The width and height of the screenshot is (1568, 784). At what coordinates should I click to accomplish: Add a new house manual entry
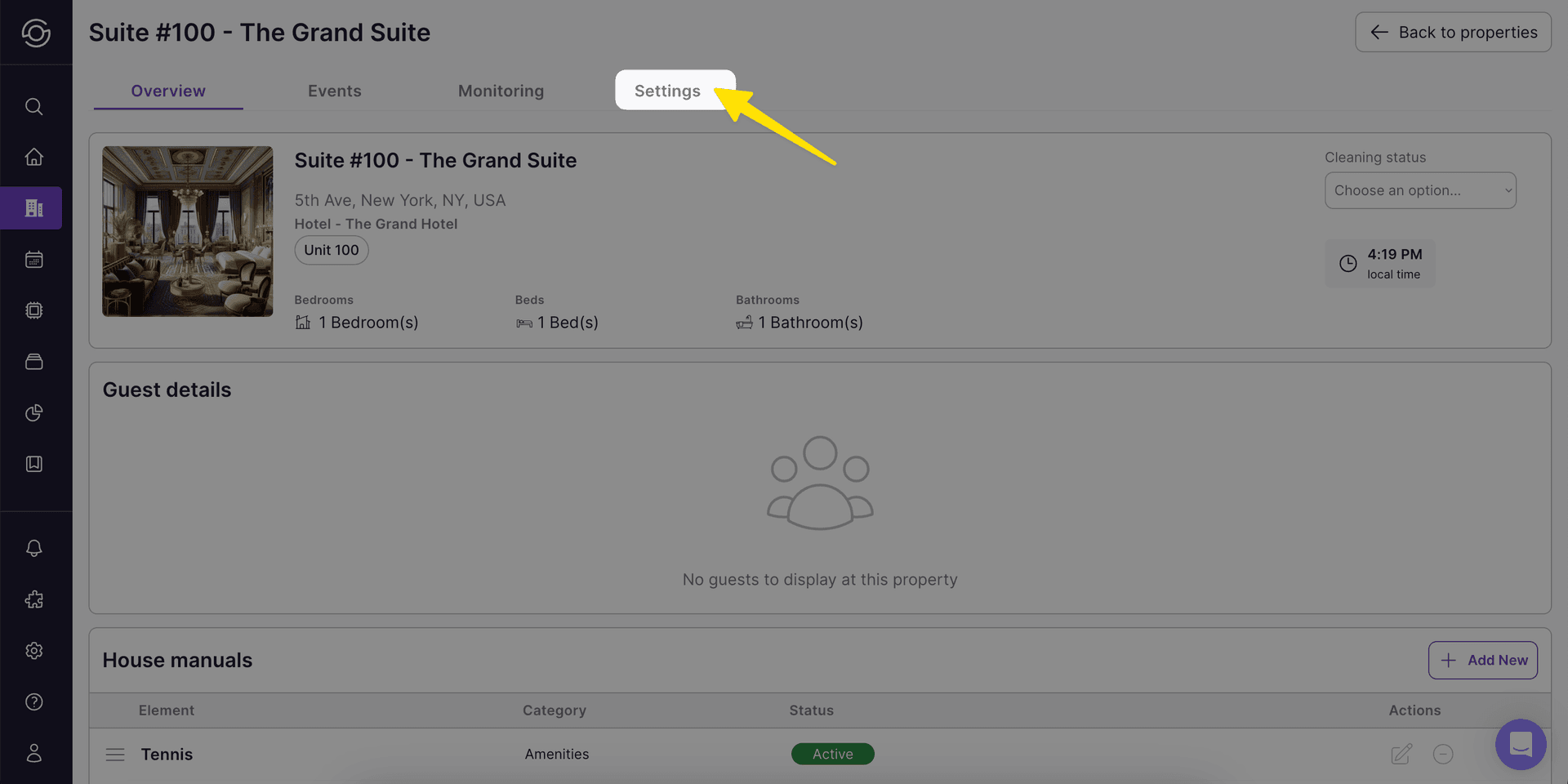[1482, 660]
